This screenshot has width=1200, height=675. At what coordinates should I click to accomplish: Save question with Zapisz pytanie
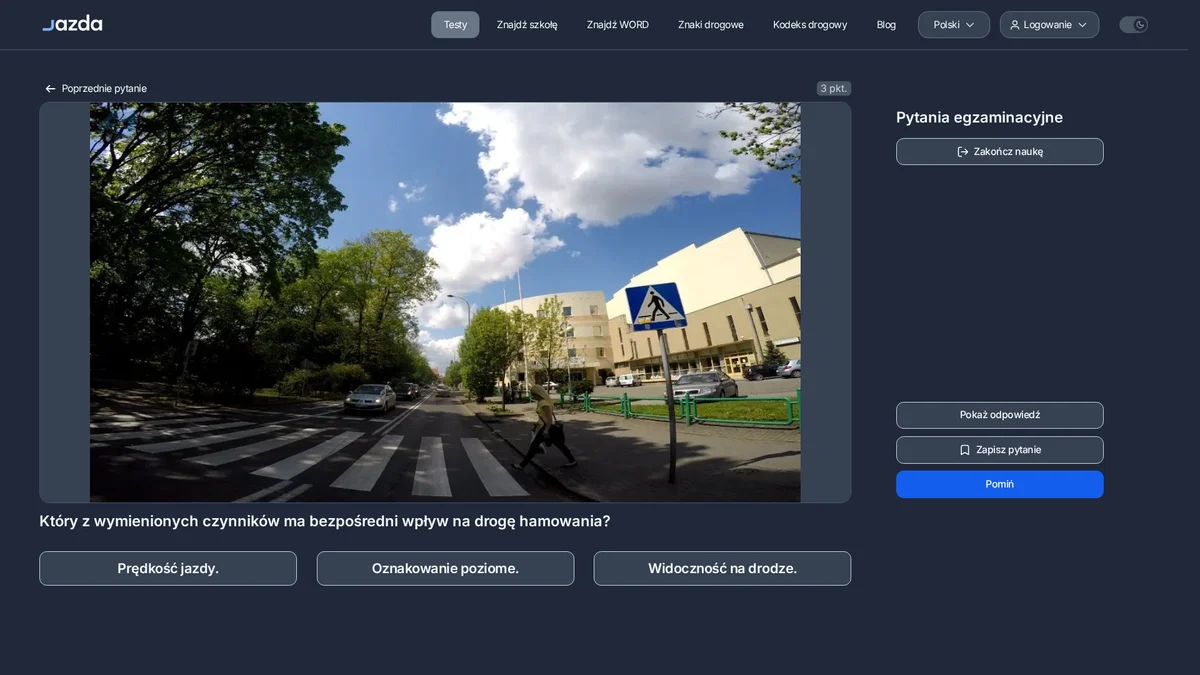point(1000,450)
